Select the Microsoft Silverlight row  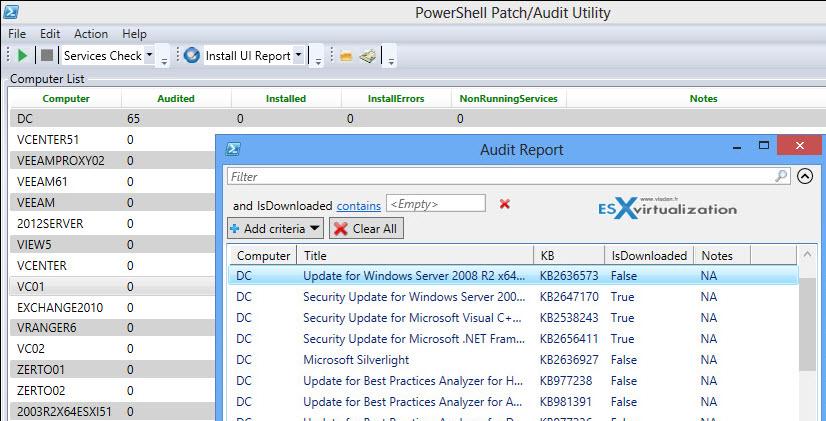514,360
